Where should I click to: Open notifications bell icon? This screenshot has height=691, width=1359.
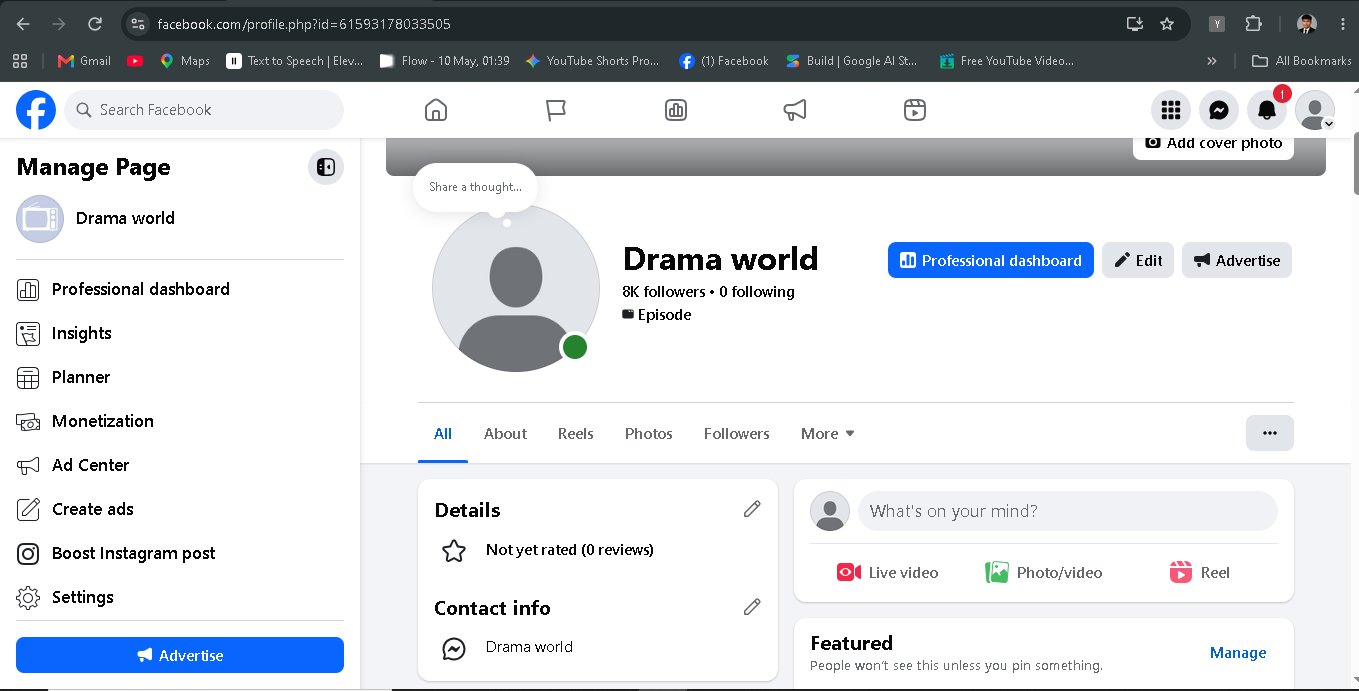click(1267, 110)
